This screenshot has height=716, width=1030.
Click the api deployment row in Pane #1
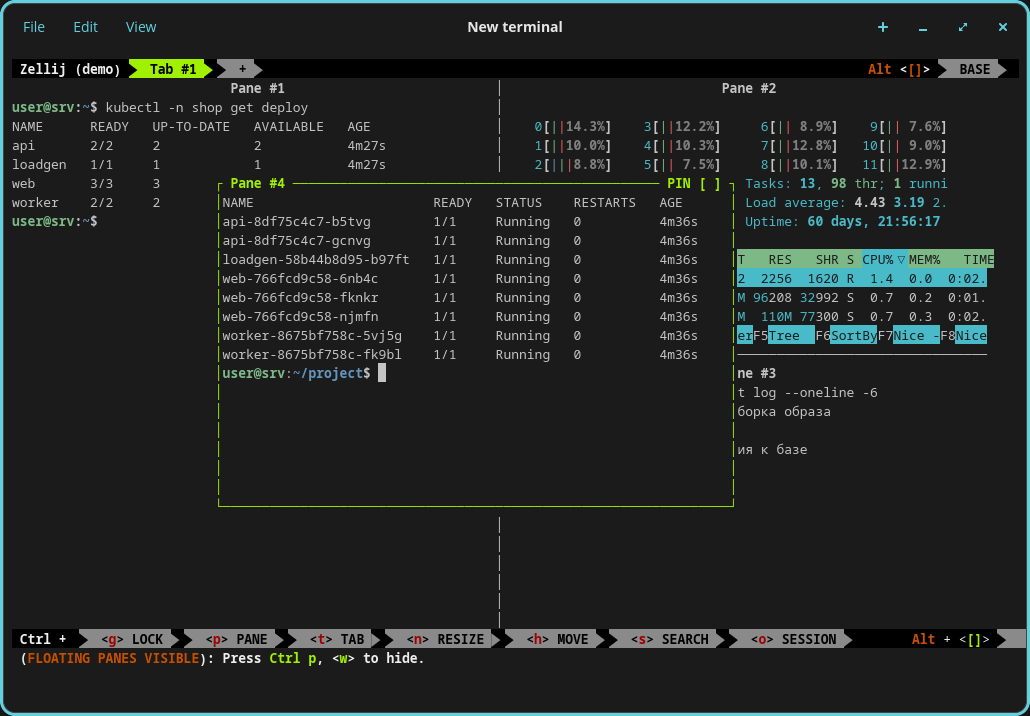[x=198, y=145]
